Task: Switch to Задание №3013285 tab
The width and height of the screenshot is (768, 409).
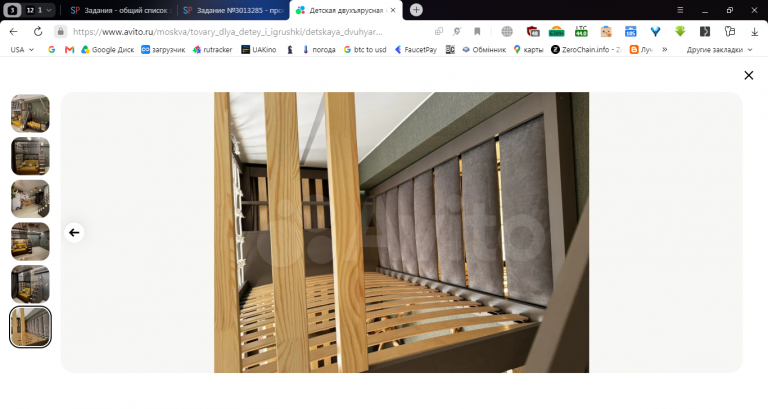Action: pyautogui.click(x=234, y=10)
